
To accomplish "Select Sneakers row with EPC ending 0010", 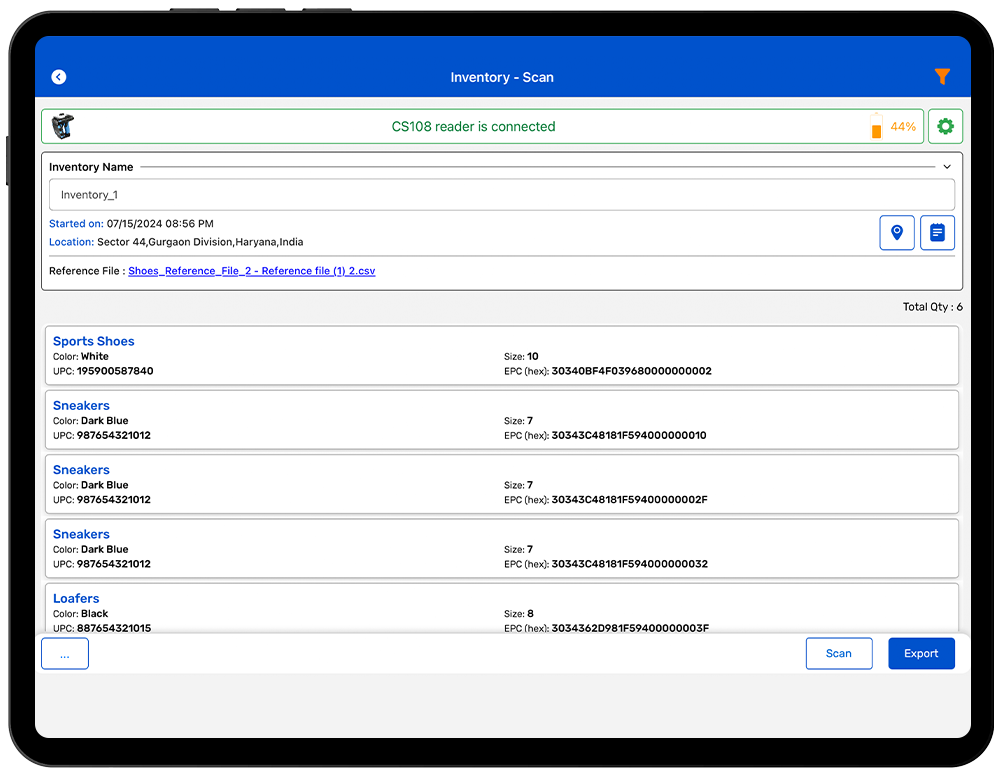I will 501,420.
